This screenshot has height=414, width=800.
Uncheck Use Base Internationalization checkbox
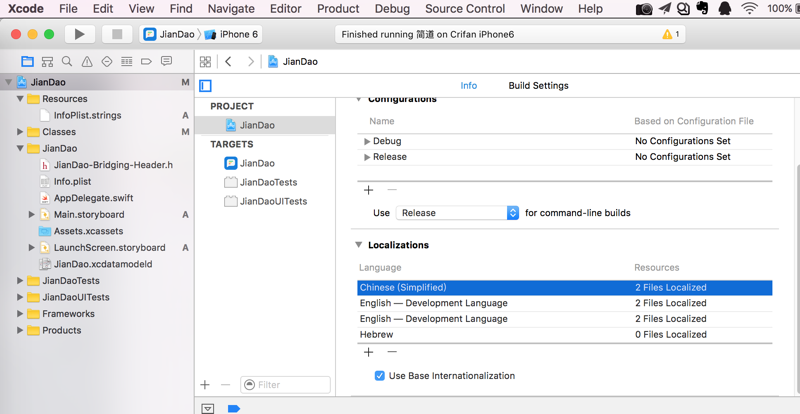pyautogui.click(x=380, y=376)
